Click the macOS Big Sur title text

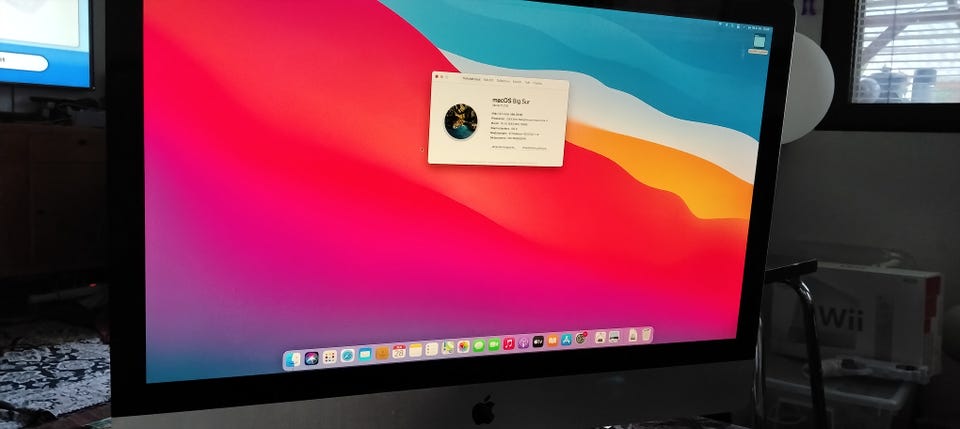[x=511, y=100]
